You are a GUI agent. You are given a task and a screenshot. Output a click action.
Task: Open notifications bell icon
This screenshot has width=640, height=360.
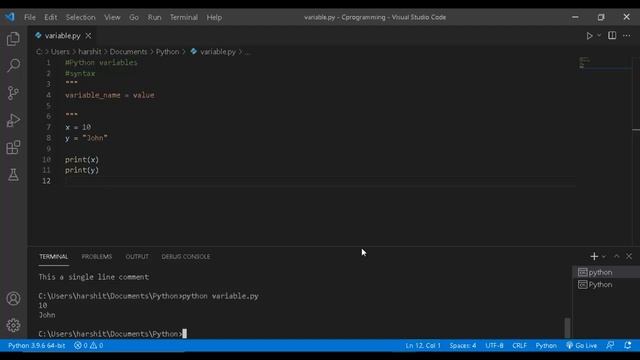point(628,346)
